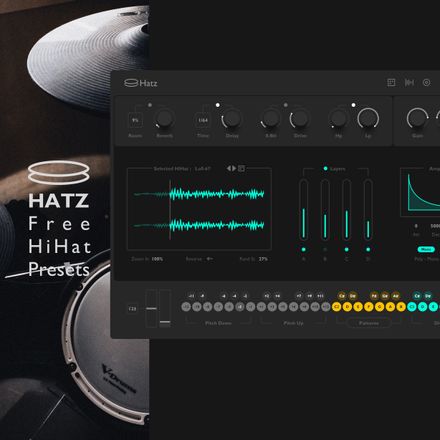
Task: Click the Delay knob
Action: 232,118
